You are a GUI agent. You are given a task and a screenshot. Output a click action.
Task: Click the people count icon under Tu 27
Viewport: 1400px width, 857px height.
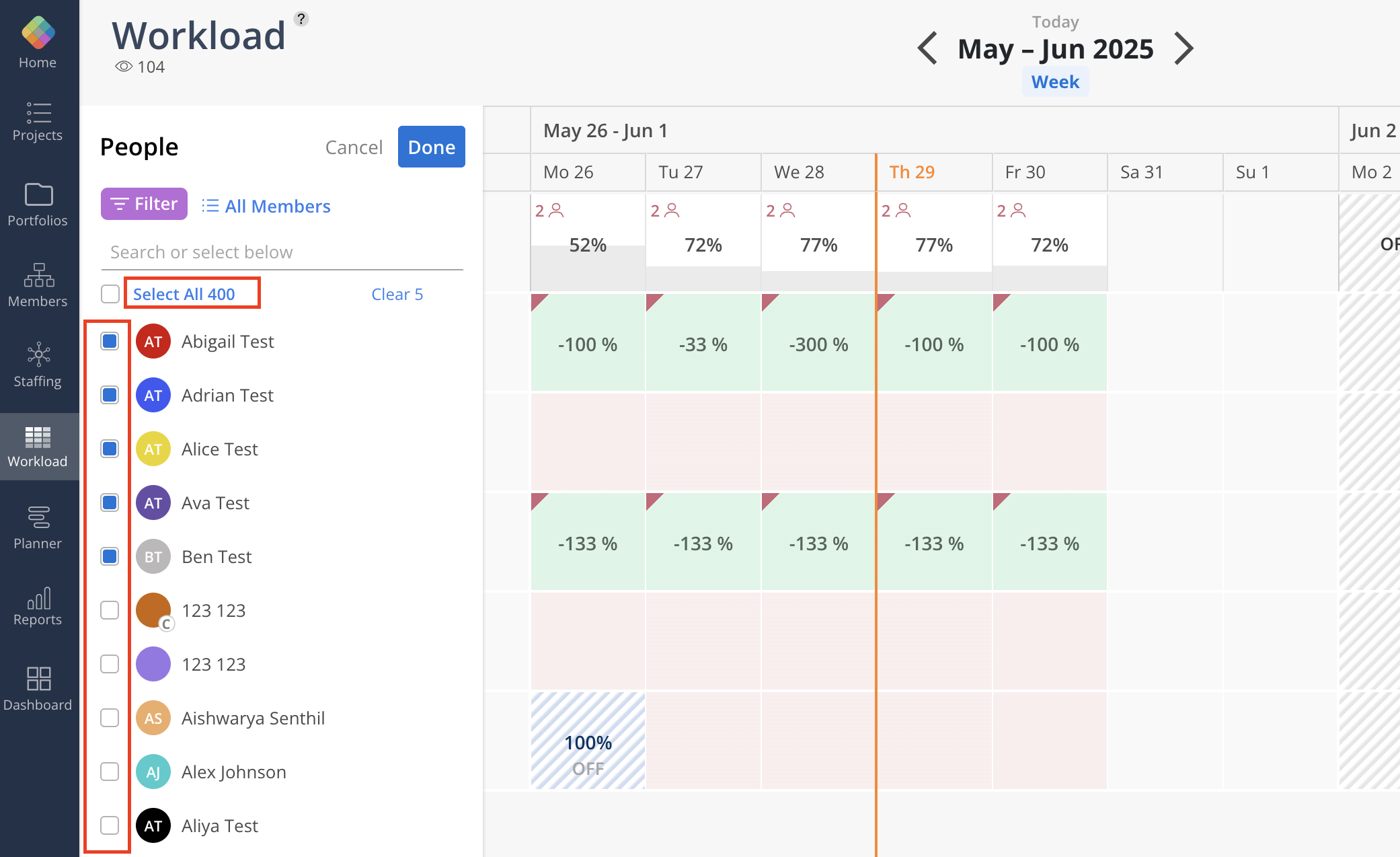(672, 211)
